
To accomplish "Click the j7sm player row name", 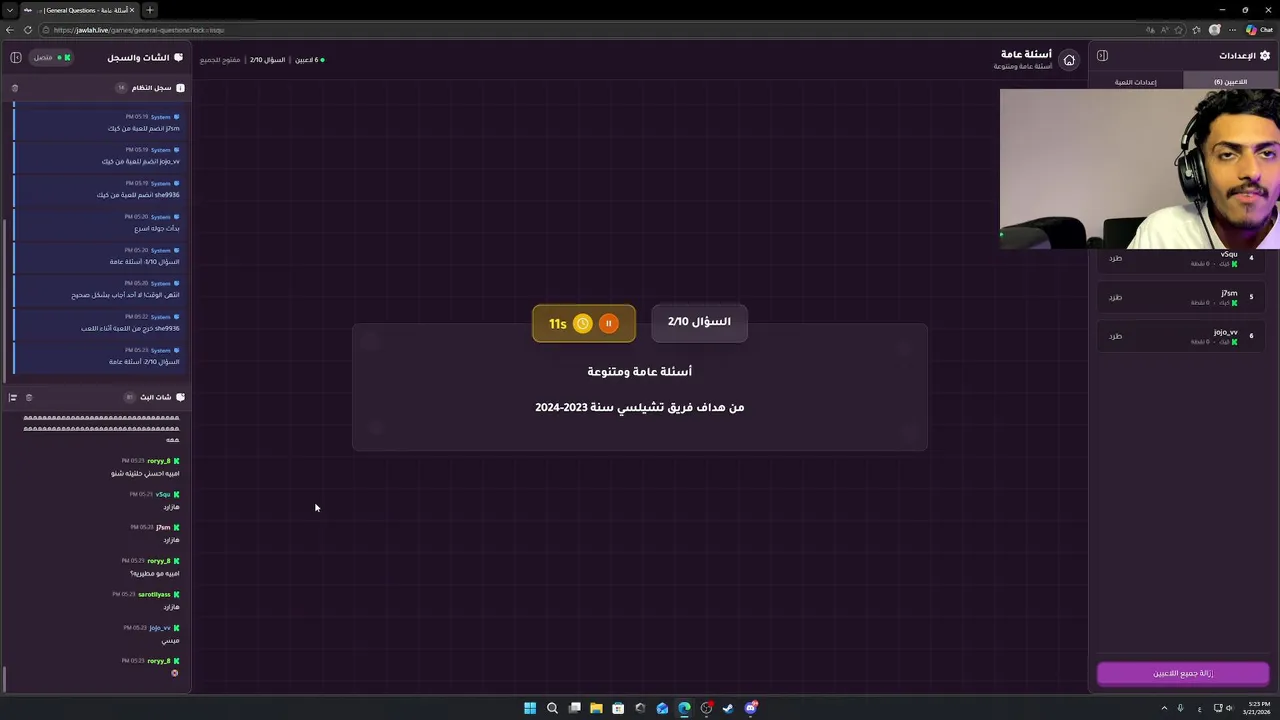I will coord(1229,293).
